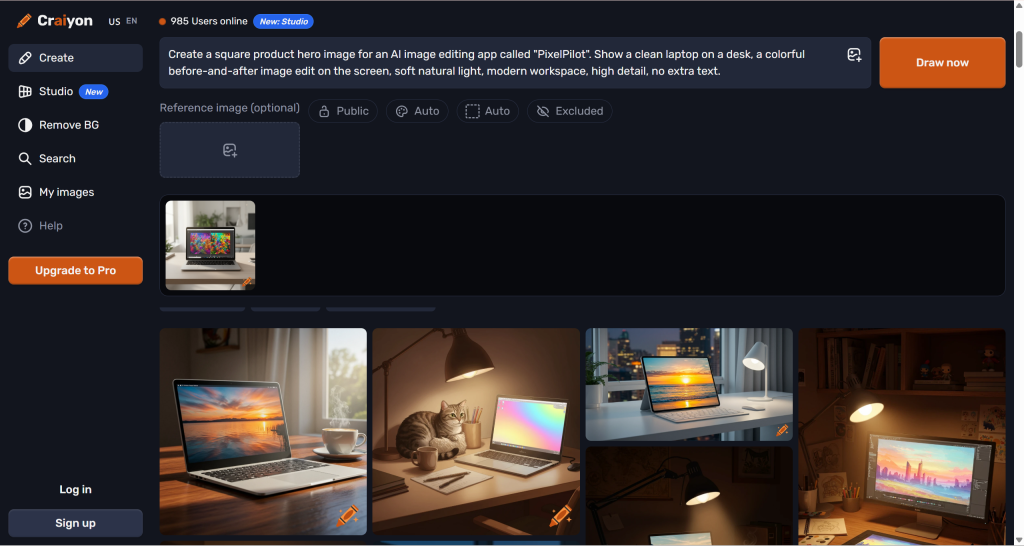This screenshot has width=1024, height=546.
Task: Open the Create section in sidebar
Action: [x=75, y=58]
